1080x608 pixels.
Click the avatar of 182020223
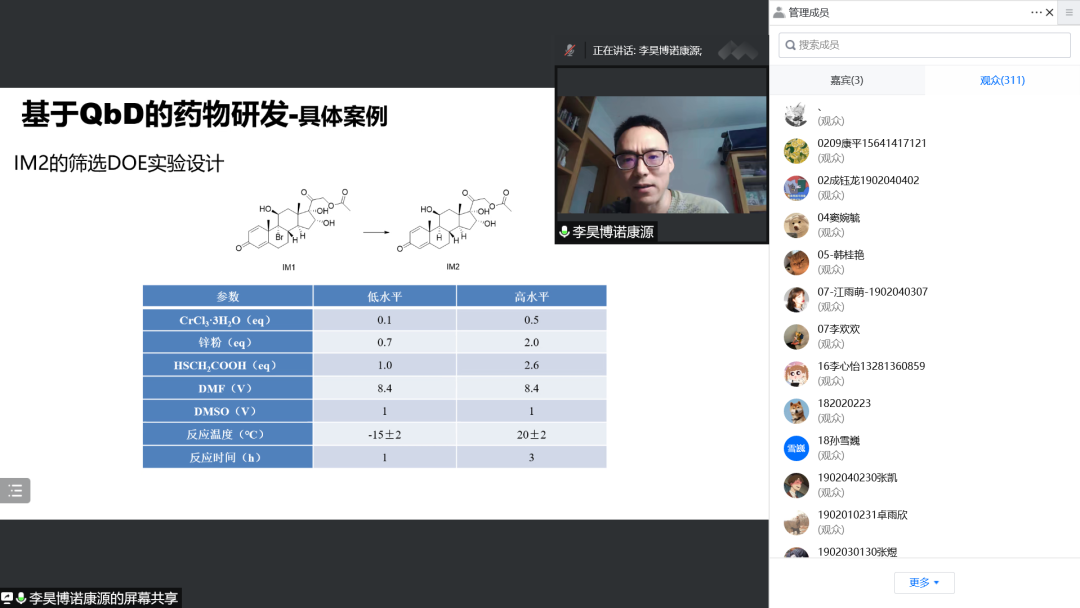[796, 411]
